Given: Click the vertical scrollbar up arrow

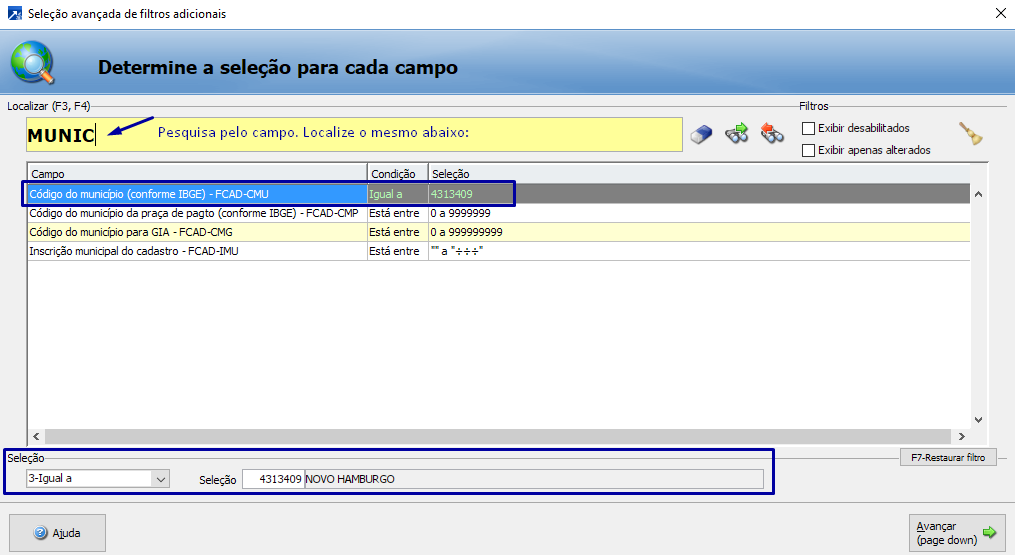Looking at the screenshot, I should [x=978, y=194].
